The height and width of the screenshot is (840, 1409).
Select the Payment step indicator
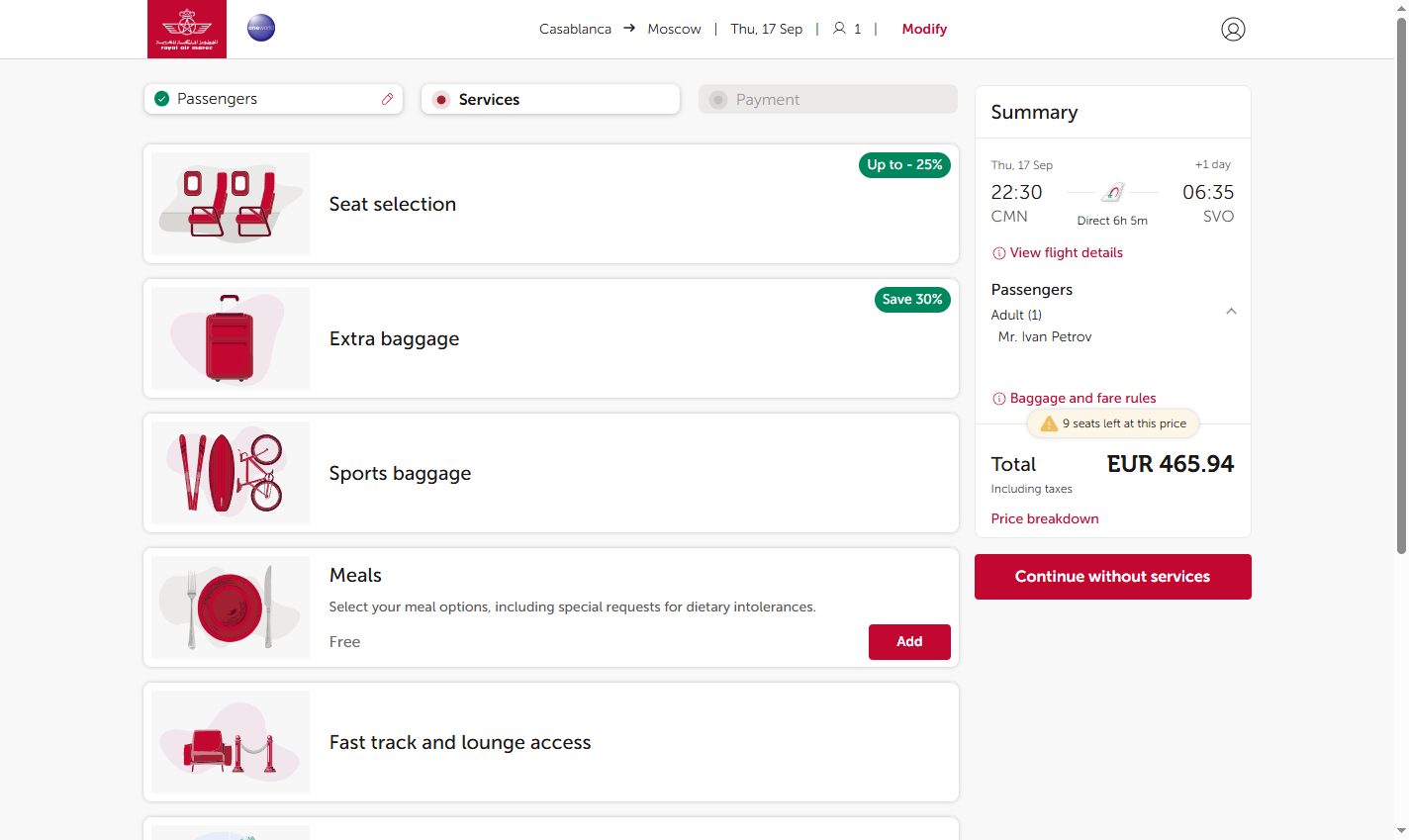point(718,100)
